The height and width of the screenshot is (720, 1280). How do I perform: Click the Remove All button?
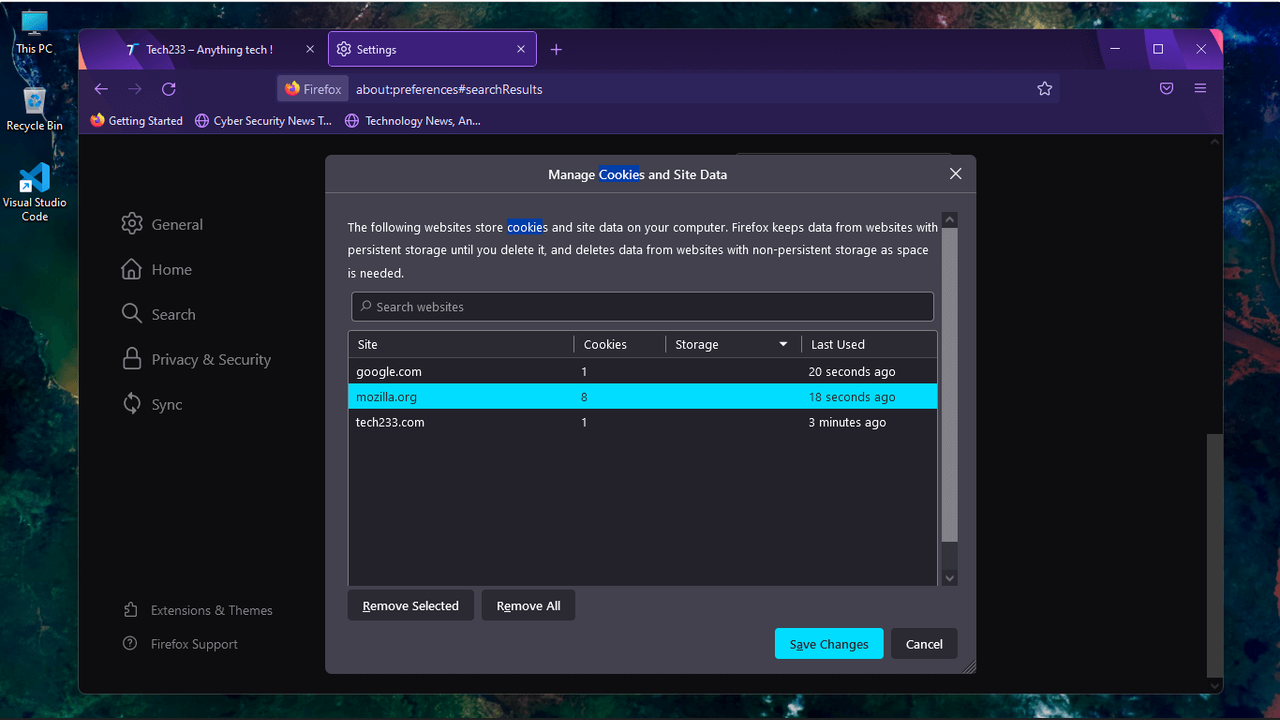[528, 605]
